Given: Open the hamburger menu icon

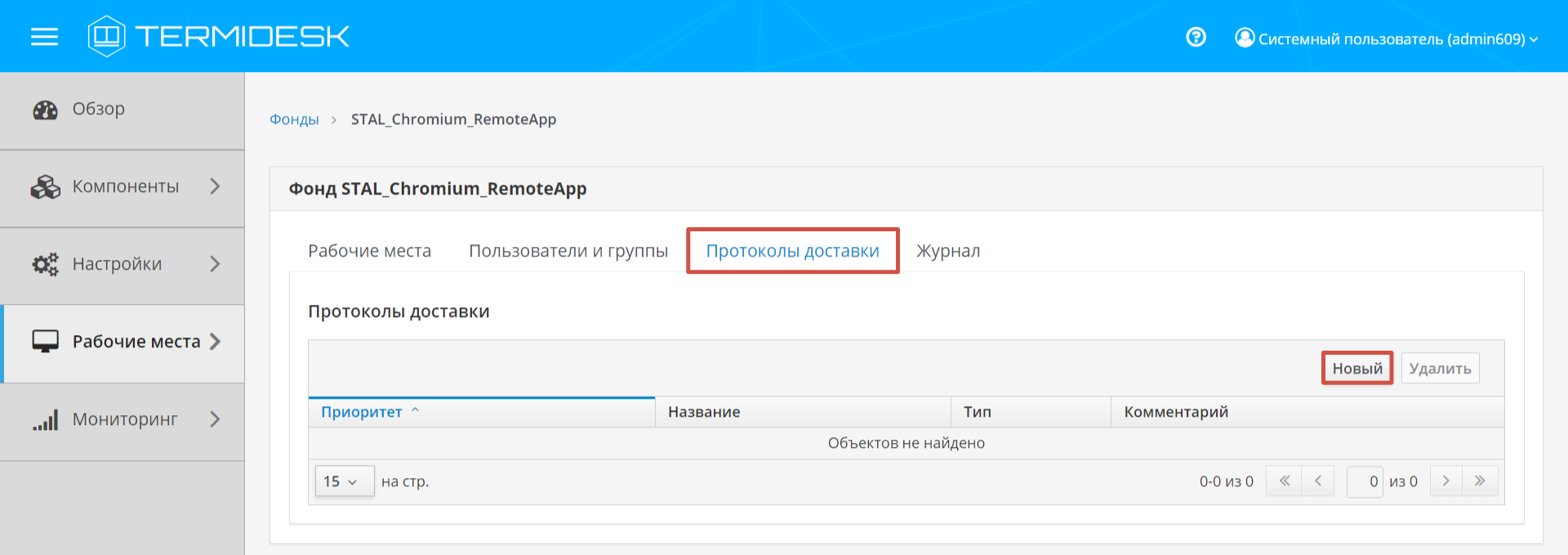Looking at the screenshot, I should (x=44, y=37).
